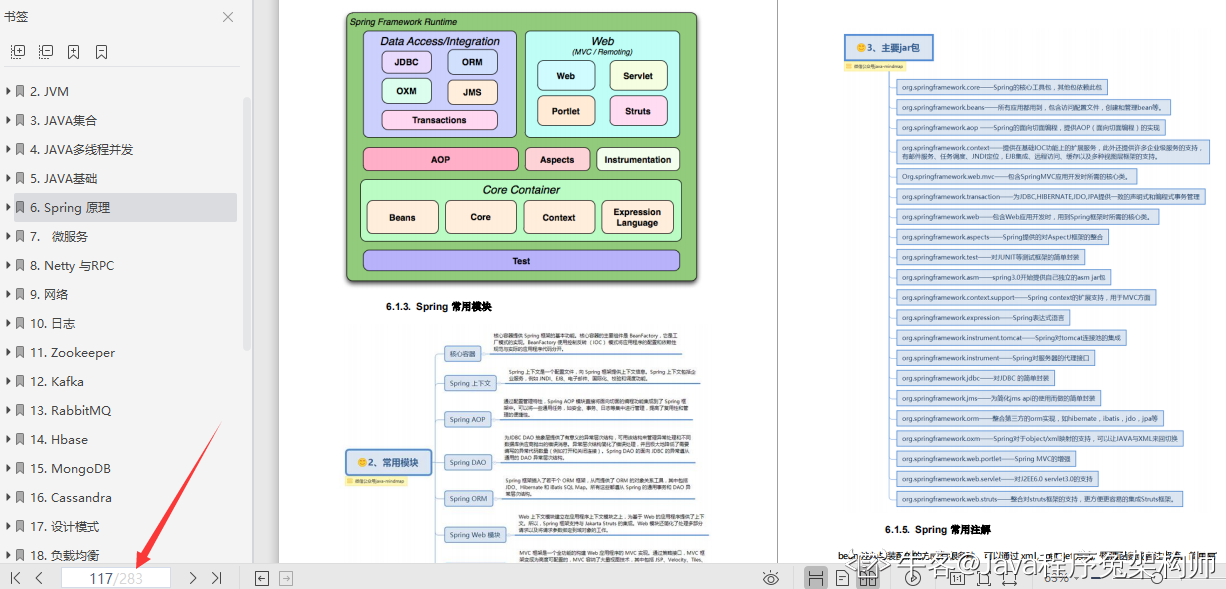Click the org.springframework.jdbc jar entry
The image size is (1226, 589).
coord(976,378)
